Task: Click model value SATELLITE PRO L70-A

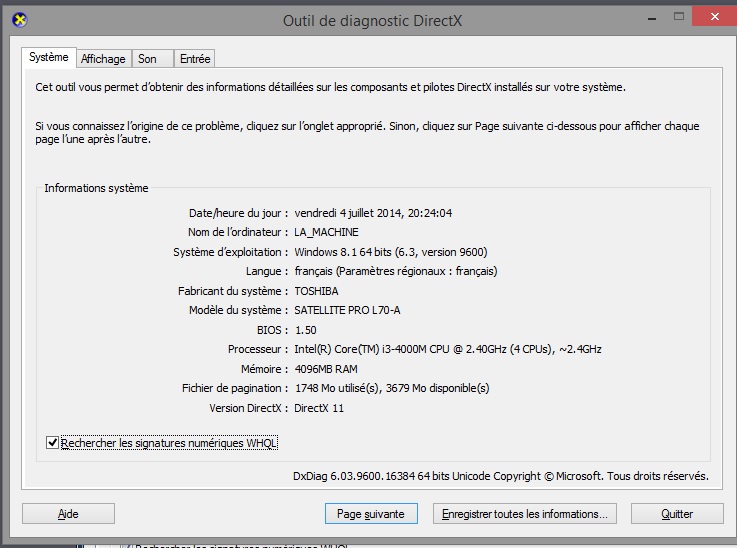Action: (347, 310)
